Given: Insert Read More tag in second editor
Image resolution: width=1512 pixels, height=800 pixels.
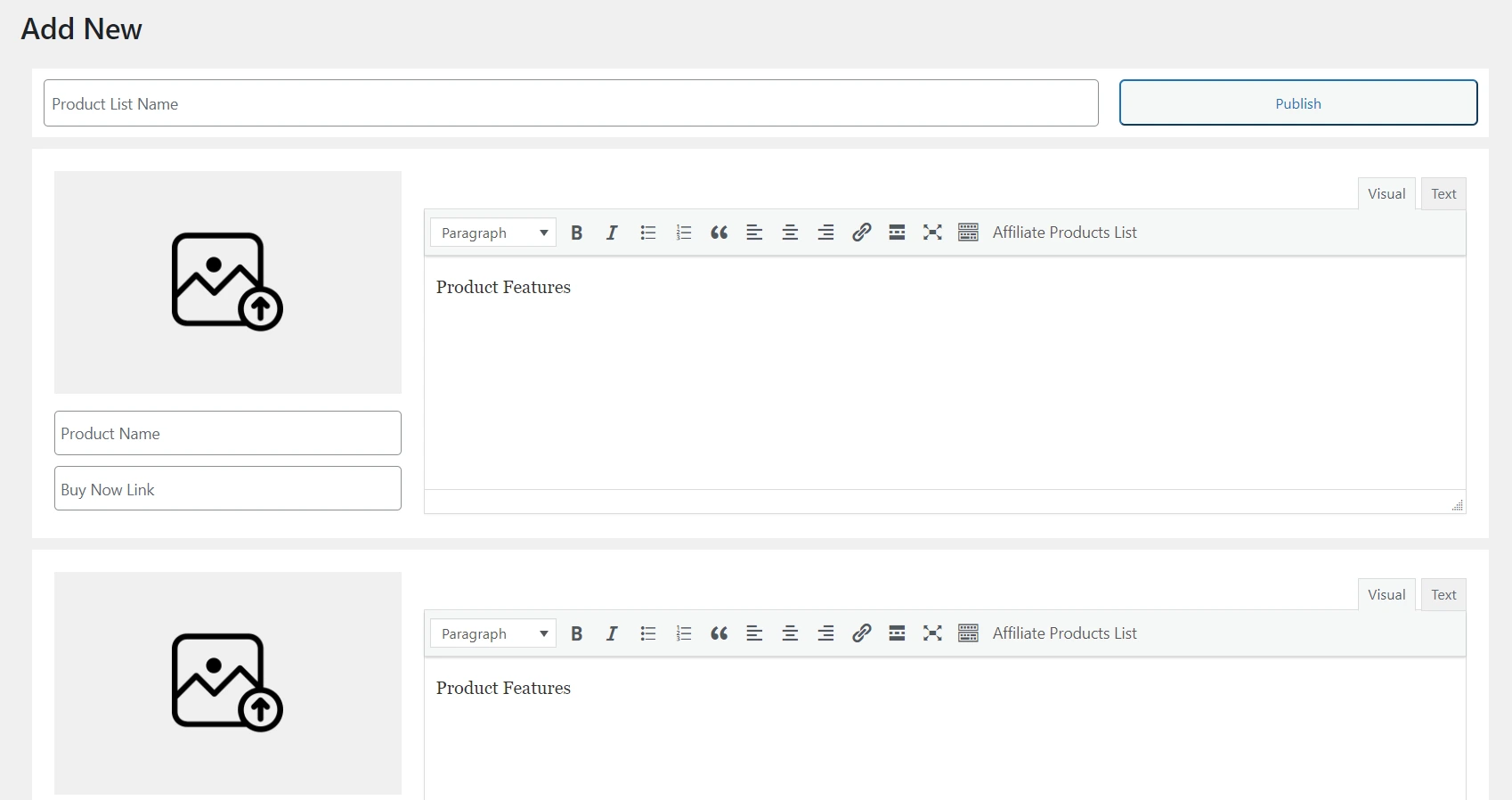Looking at the screenshot, I should click(x=897, y=633).
